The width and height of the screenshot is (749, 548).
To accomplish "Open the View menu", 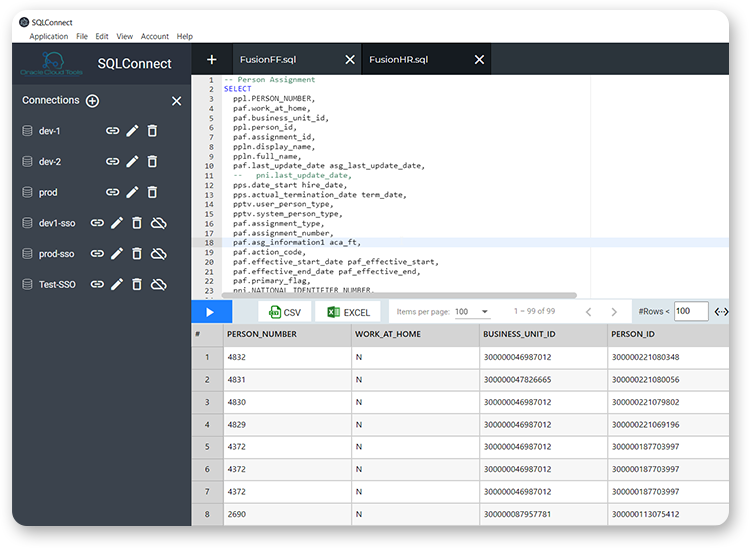I will point(125,36).
